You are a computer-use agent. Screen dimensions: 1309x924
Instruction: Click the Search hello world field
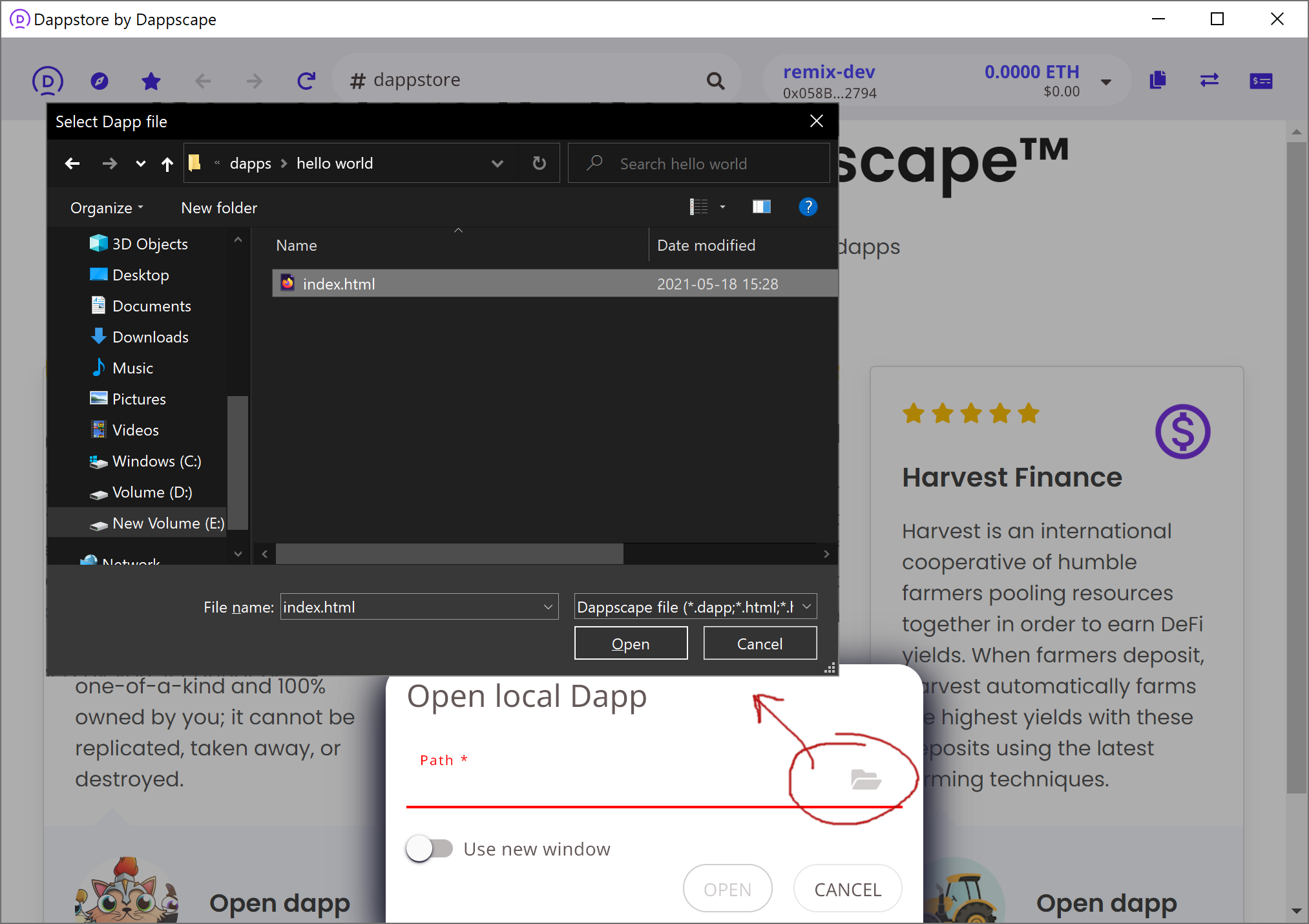698,163
